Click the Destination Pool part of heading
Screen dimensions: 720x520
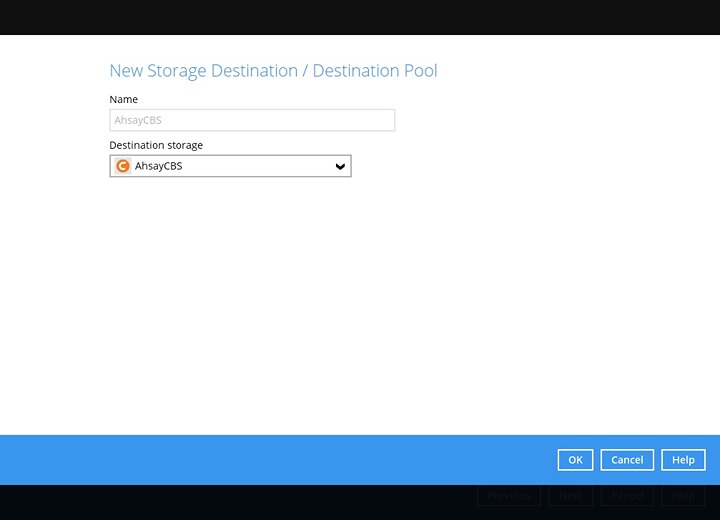375,71
